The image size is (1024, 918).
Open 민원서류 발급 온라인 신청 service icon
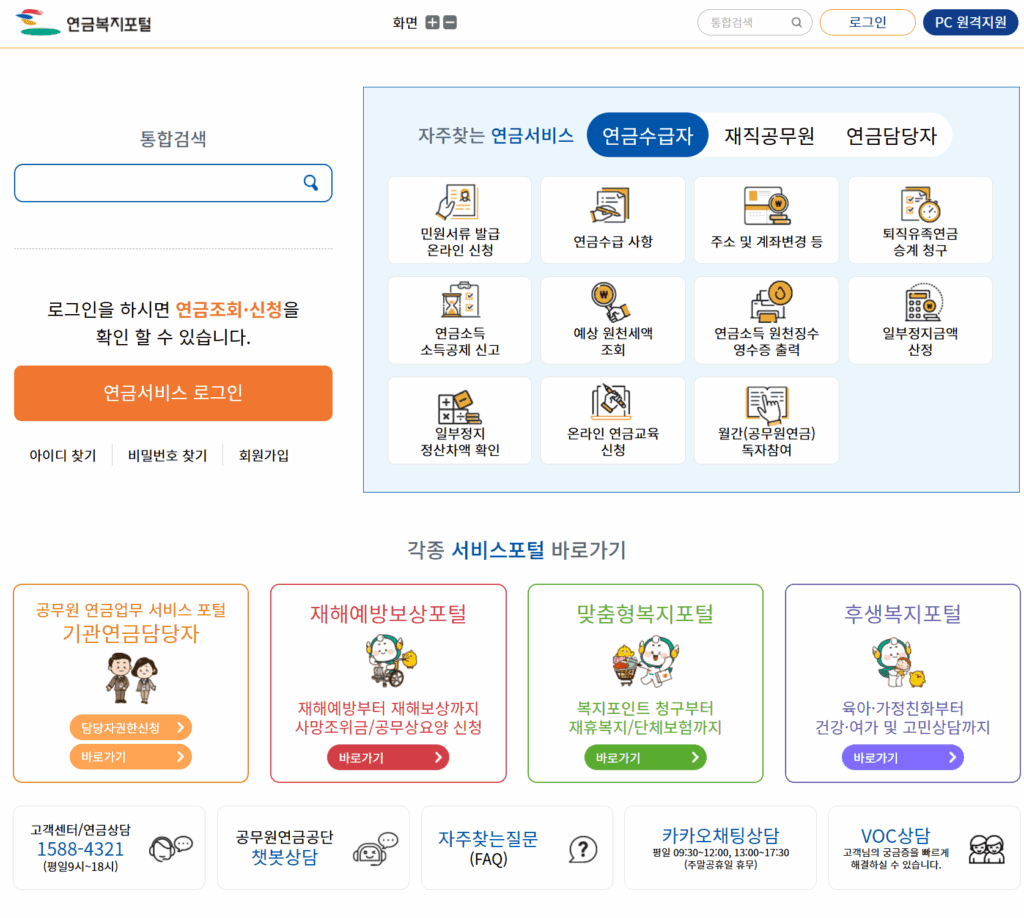[x=459, y=220]
